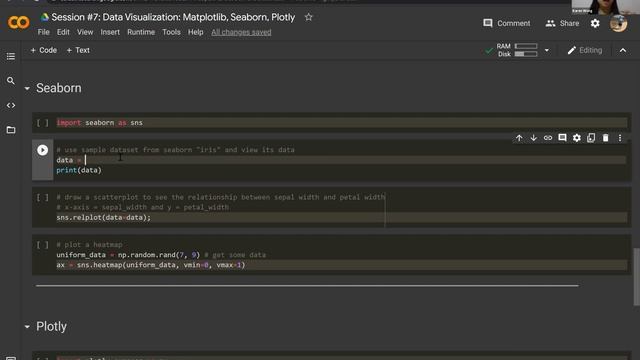Open the user account avatar
Image resolution: width=640 pixels, height=360 pixels.
pyautogui.click(x=618, y=23)
